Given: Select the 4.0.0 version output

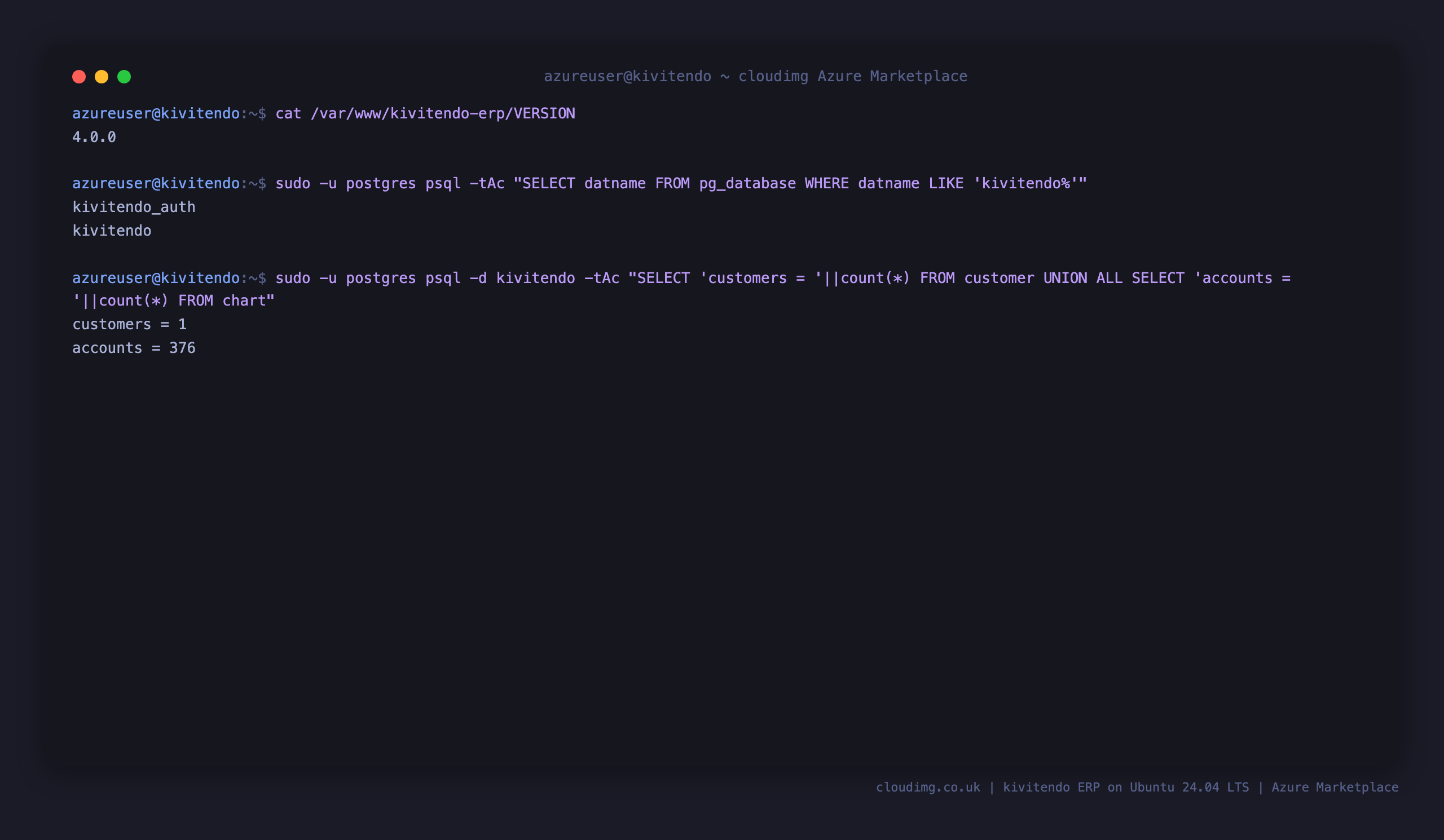Looking at the screenshot, I should [x=94, y=138].
